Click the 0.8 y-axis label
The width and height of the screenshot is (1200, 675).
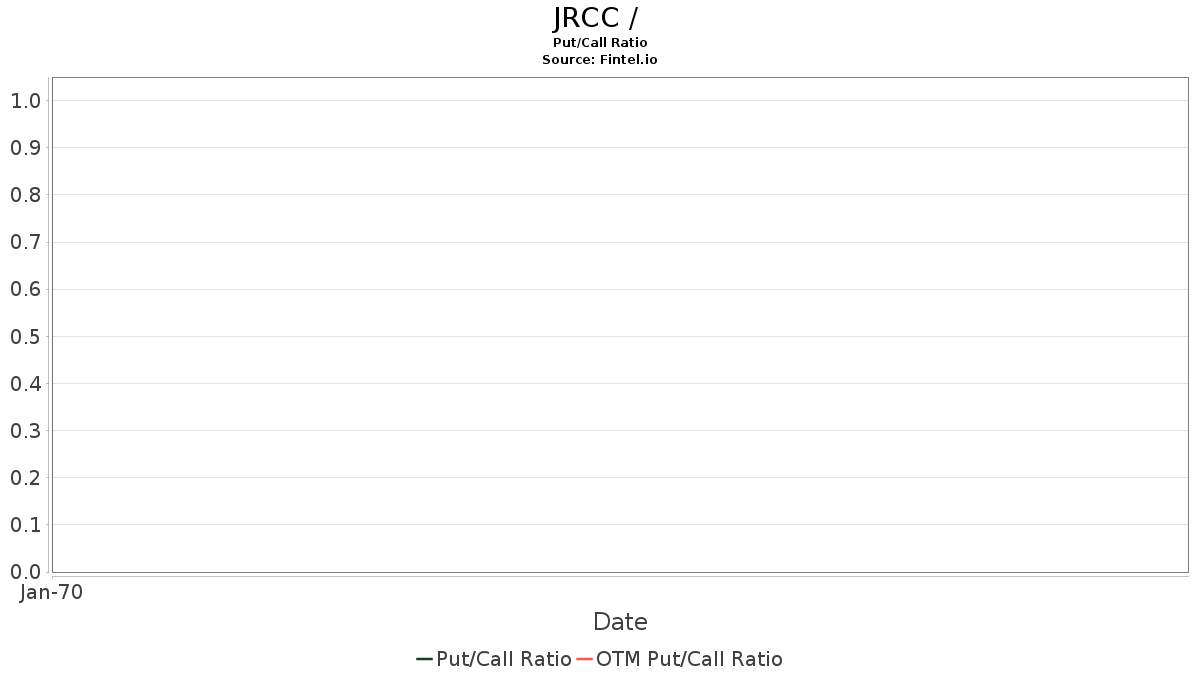pyautogui.click(x=25, y=194)
